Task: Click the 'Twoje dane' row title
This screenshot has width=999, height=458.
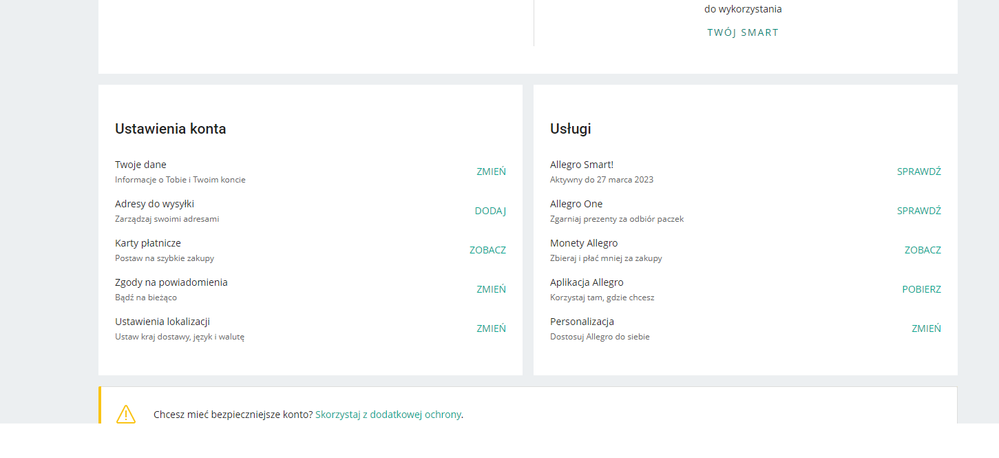Action: tap(141, 164)
